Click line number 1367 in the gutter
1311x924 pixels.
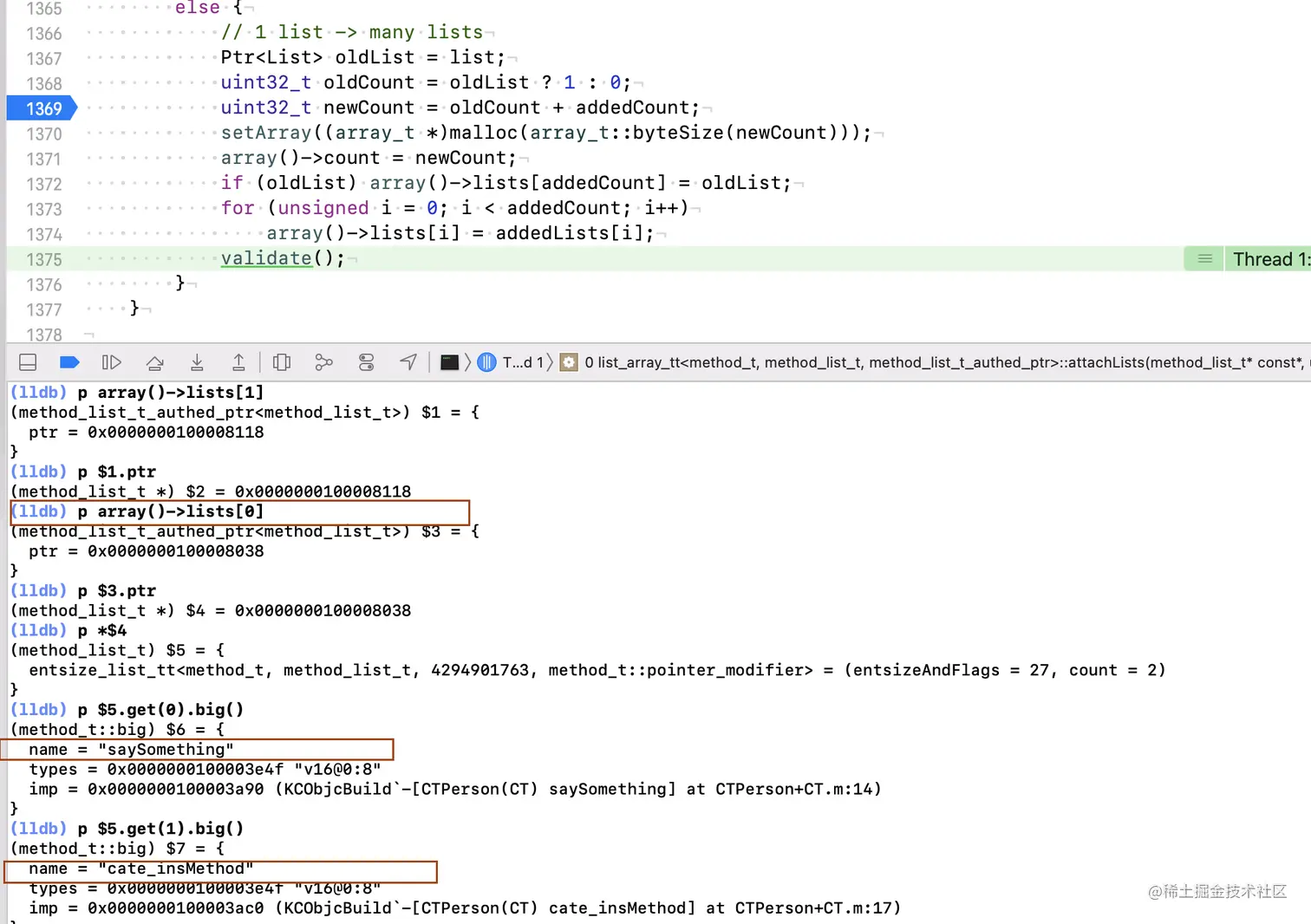click(44, 59)
